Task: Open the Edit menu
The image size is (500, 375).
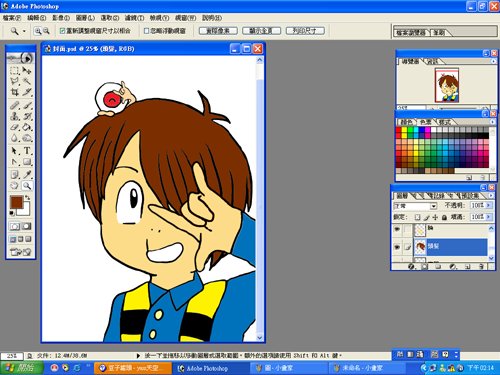Action: (36, 18)
